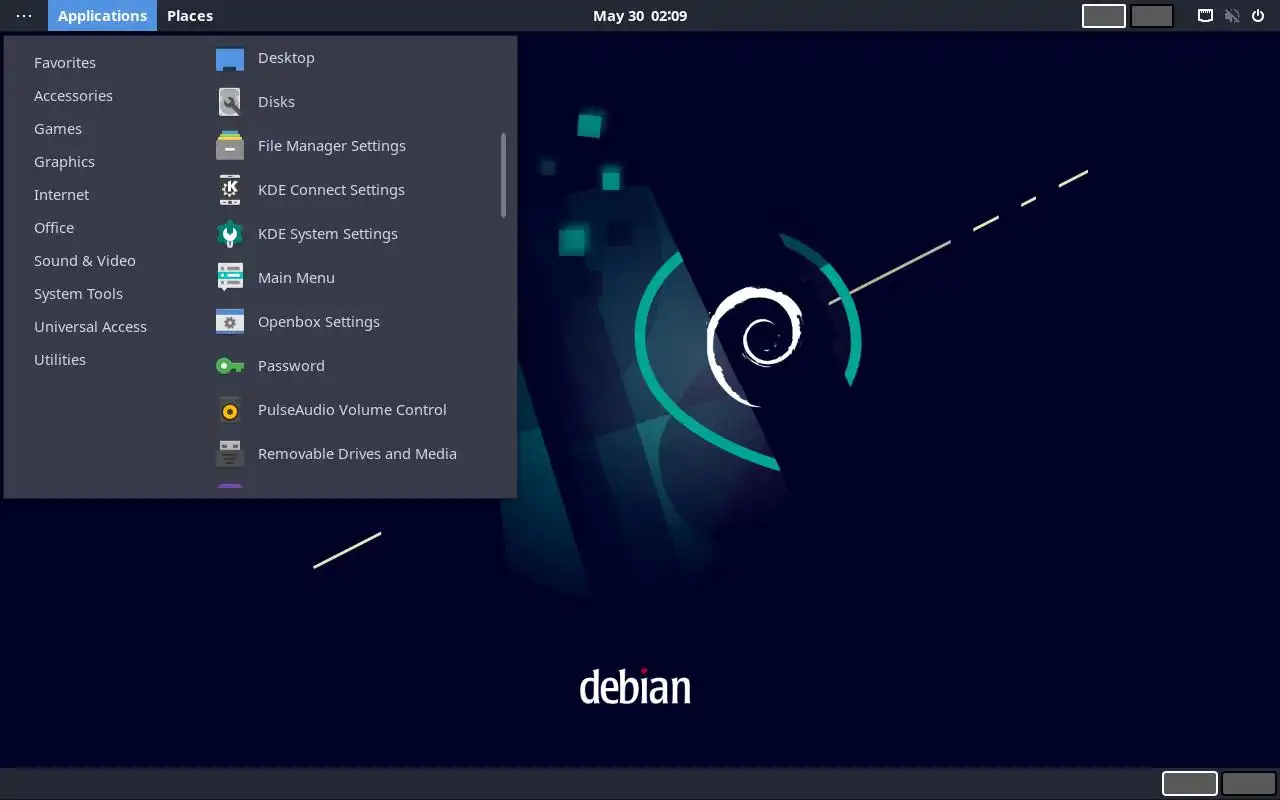Open the Sound & Video category

click(85, 261)
